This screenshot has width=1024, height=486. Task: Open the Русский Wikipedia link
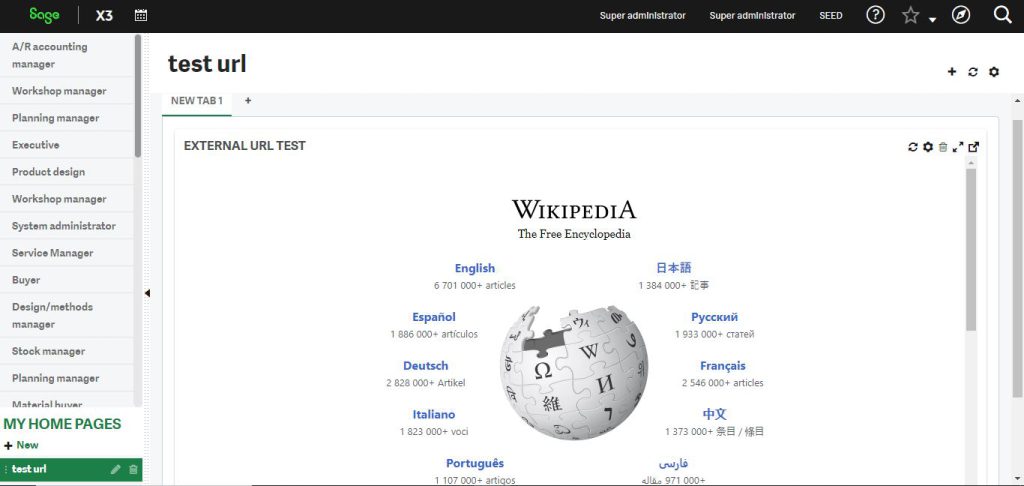(714, 317)
